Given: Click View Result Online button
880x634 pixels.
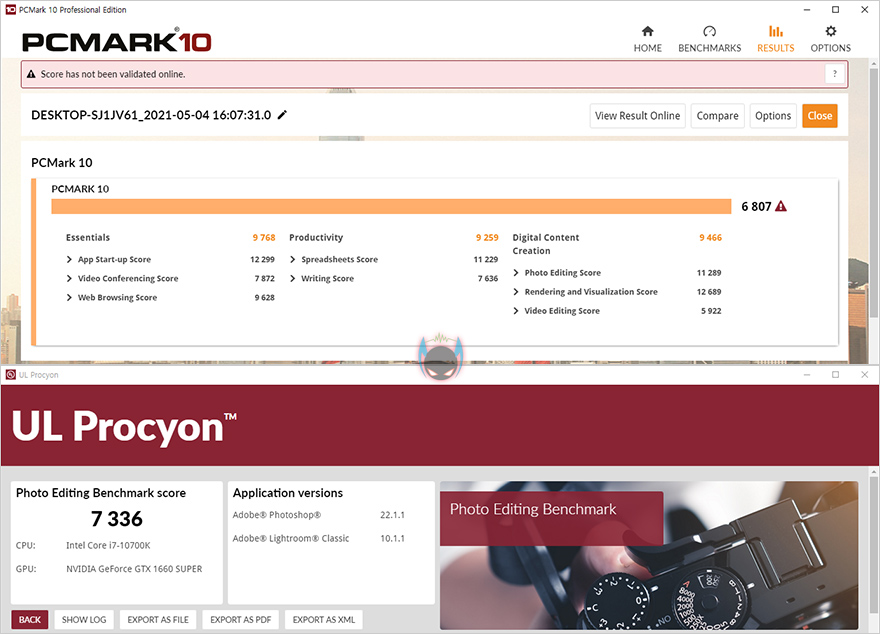Looking at the screenshot, I should click(638, 116).
